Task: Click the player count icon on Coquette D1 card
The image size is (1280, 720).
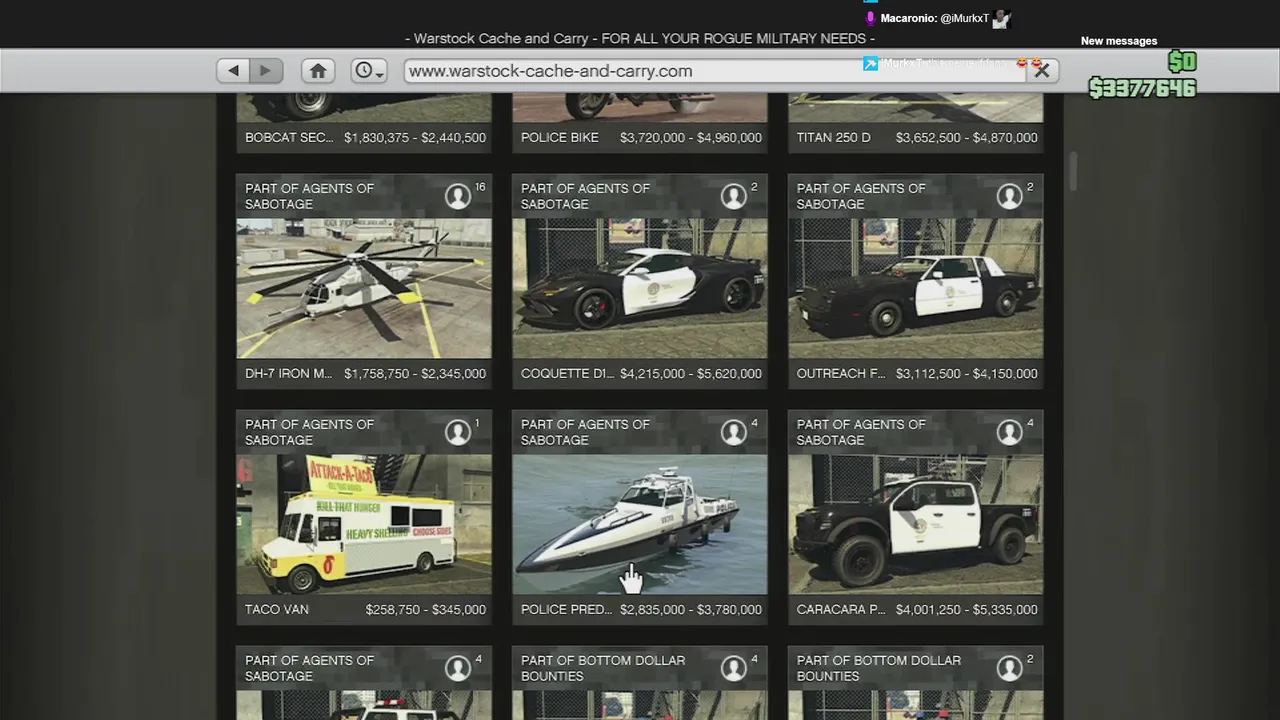Action: click(734, 196)
